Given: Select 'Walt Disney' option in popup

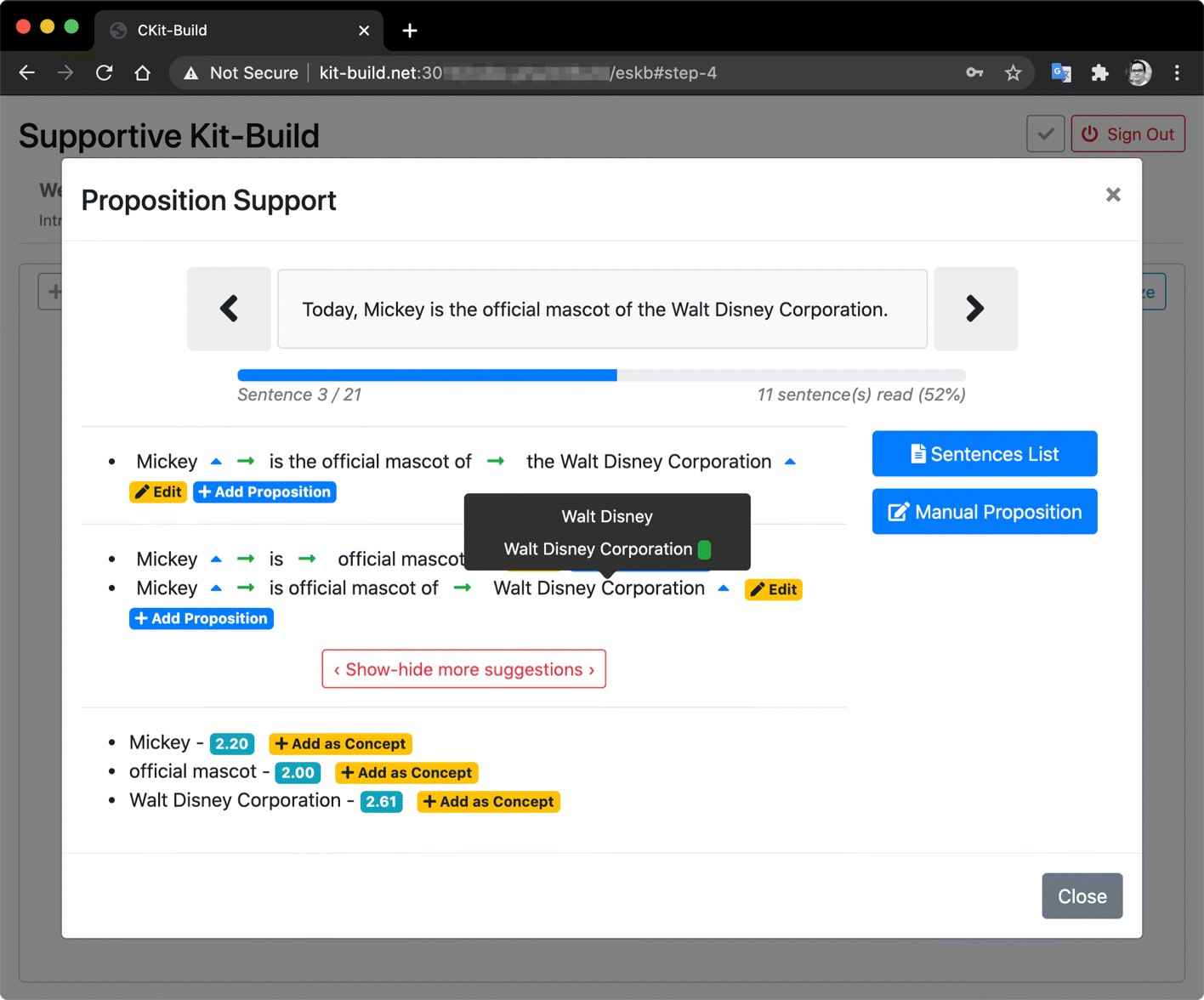Looking at the screenshot, I should tap(607, 516).
